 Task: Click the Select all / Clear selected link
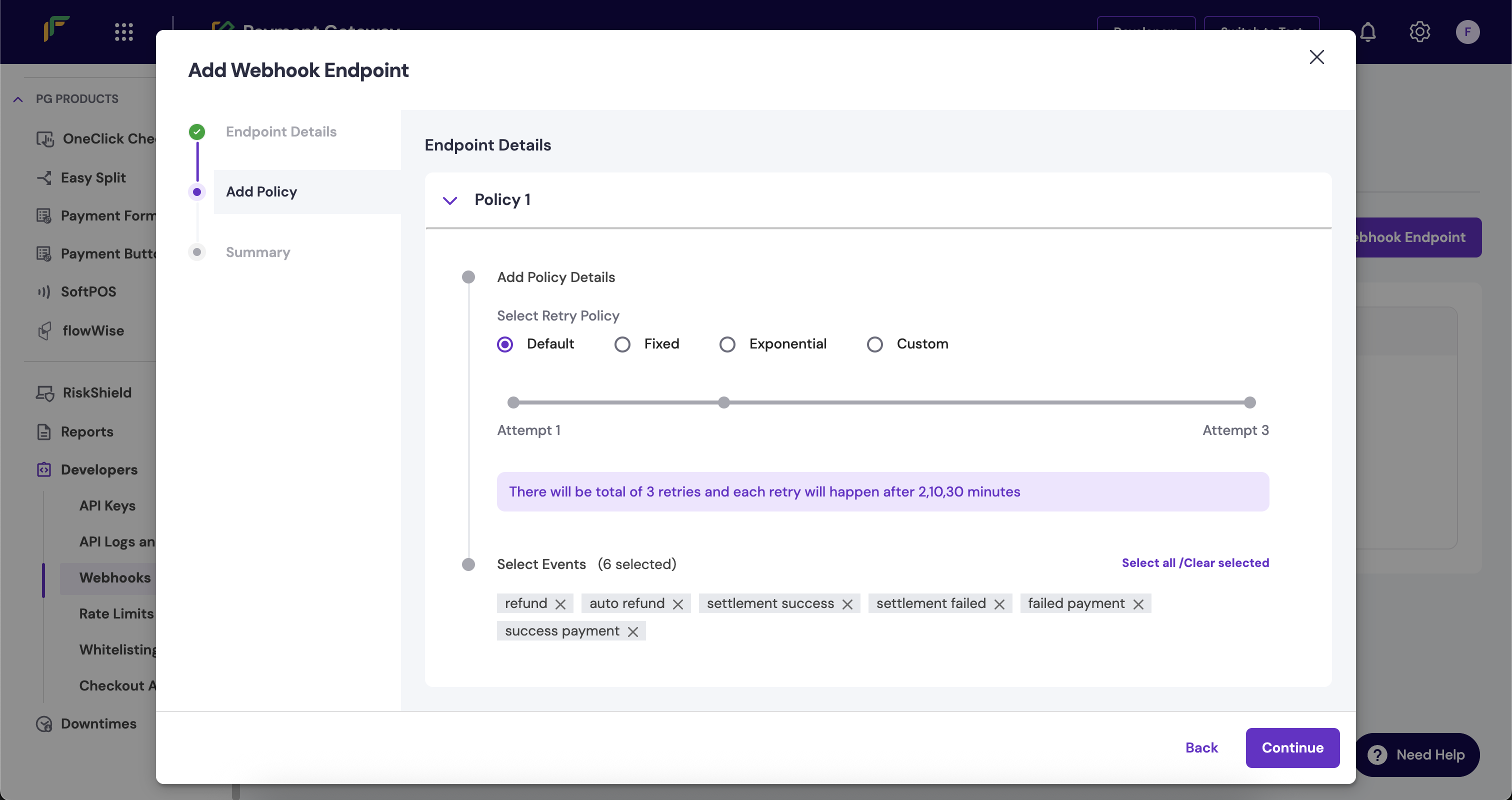(1195, 563)
